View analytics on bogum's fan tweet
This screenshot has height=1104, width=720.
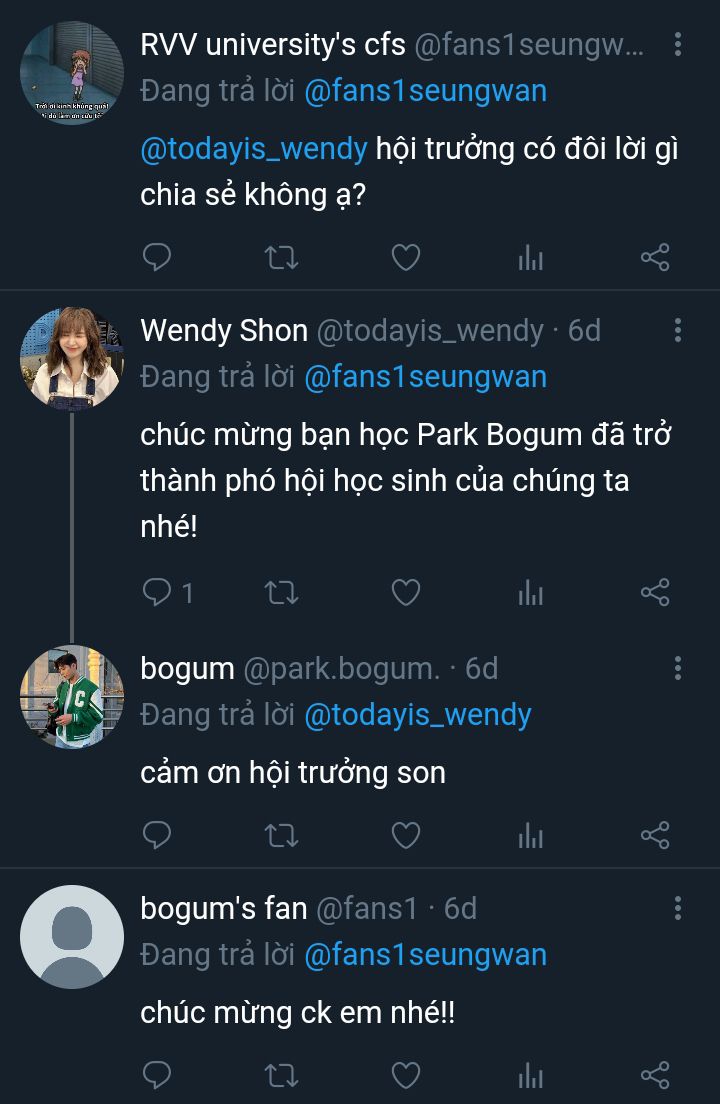tap(530, 1075)
